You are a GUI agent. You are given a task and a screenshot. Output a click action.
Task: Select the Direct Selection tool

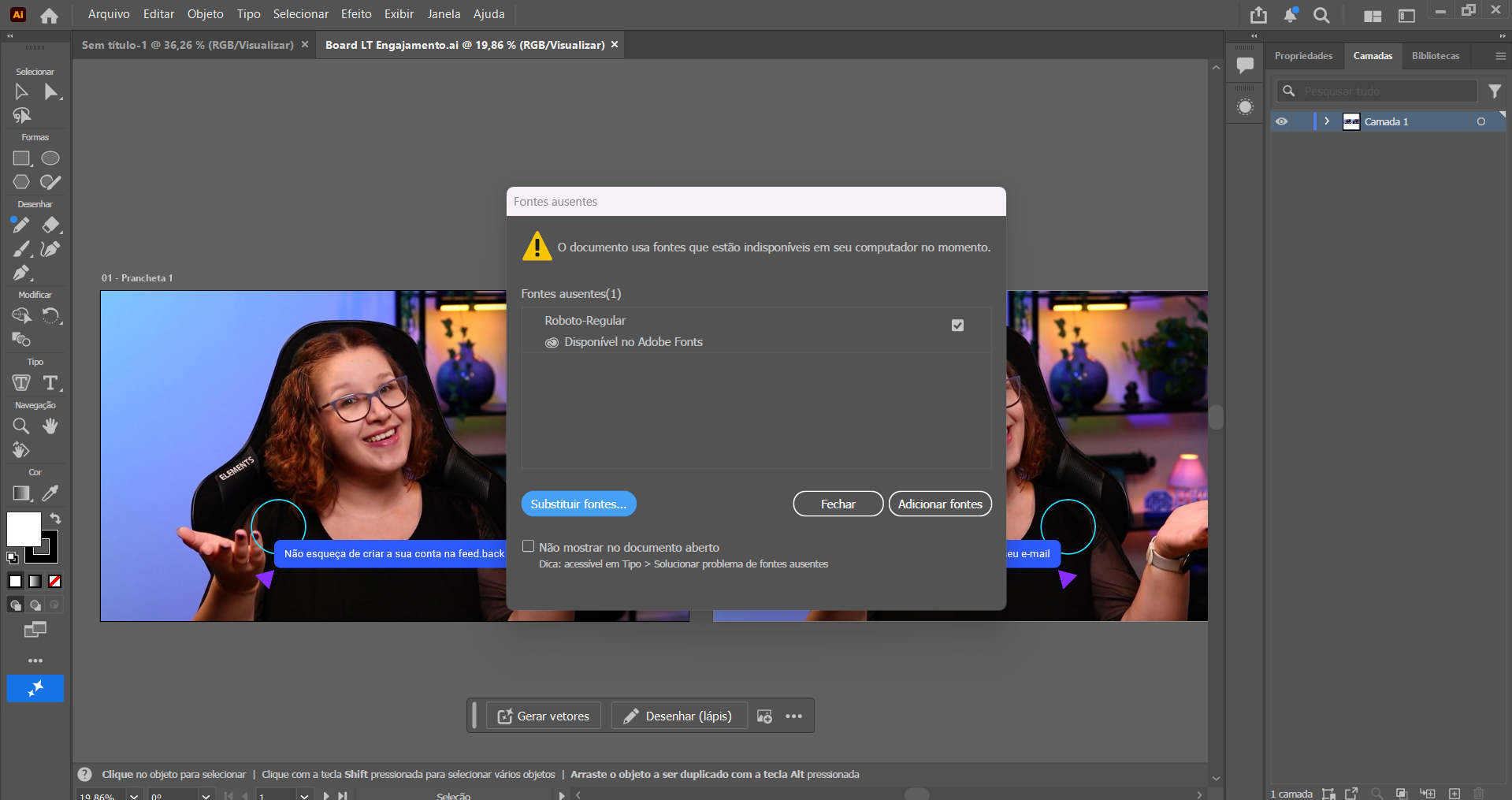51,92
